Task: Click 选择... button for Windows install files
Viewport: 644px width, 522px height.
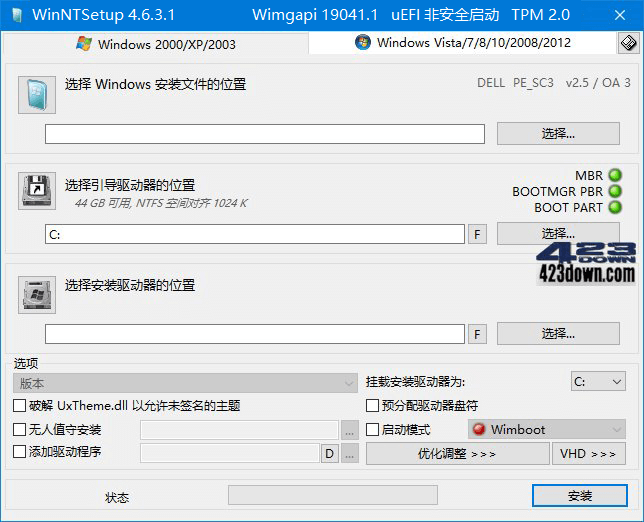Action: pyautogui.click(x=558, y=133)
